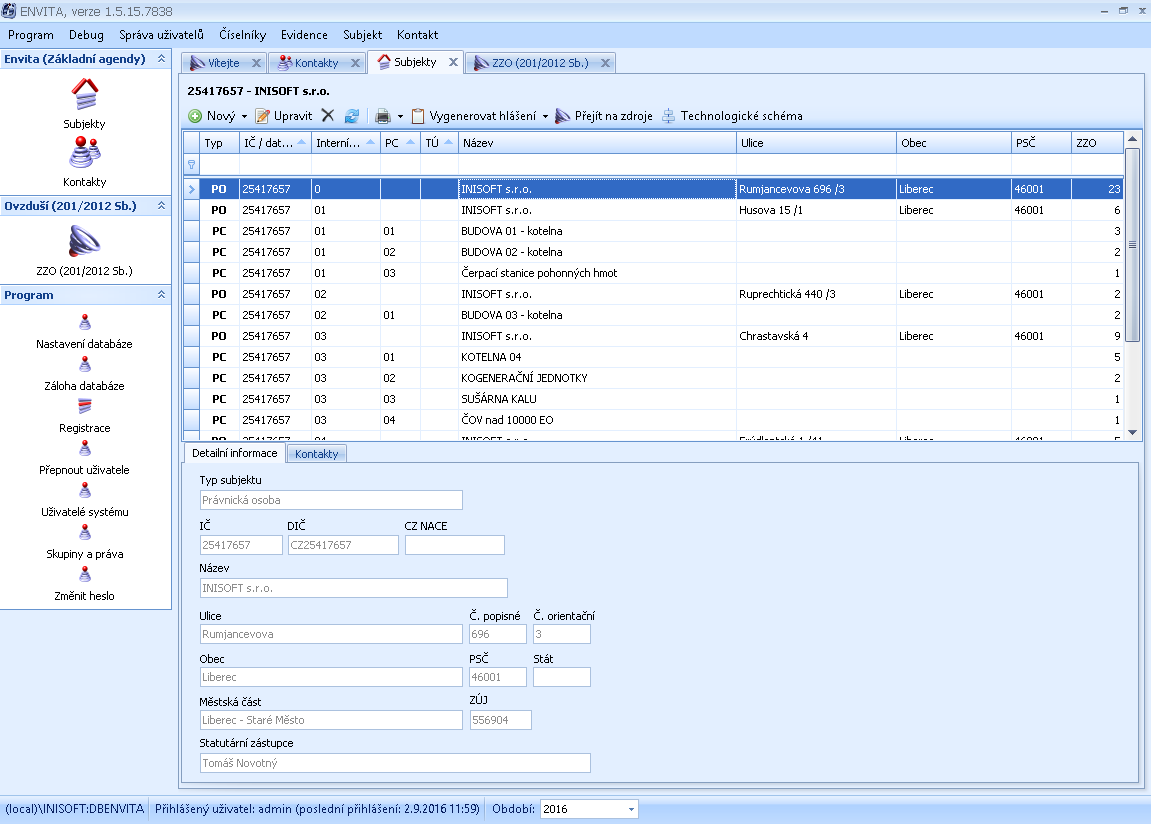Screen dimensions: 1151x824
Task: Switch to the Kontakty detail tab
Action: (x=316, y=454)
